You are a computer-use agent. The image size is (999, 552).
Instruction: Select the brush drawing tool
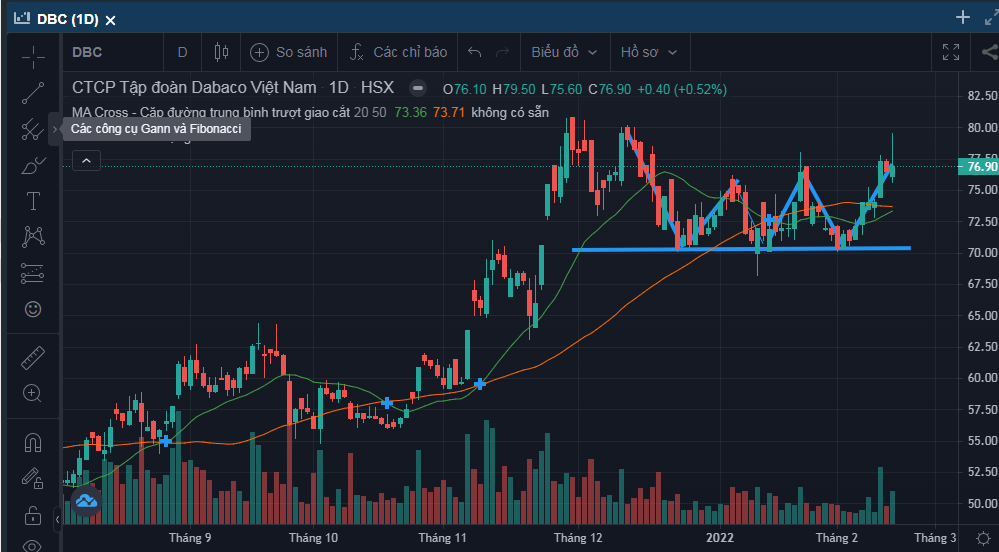(x=33, y=165)
